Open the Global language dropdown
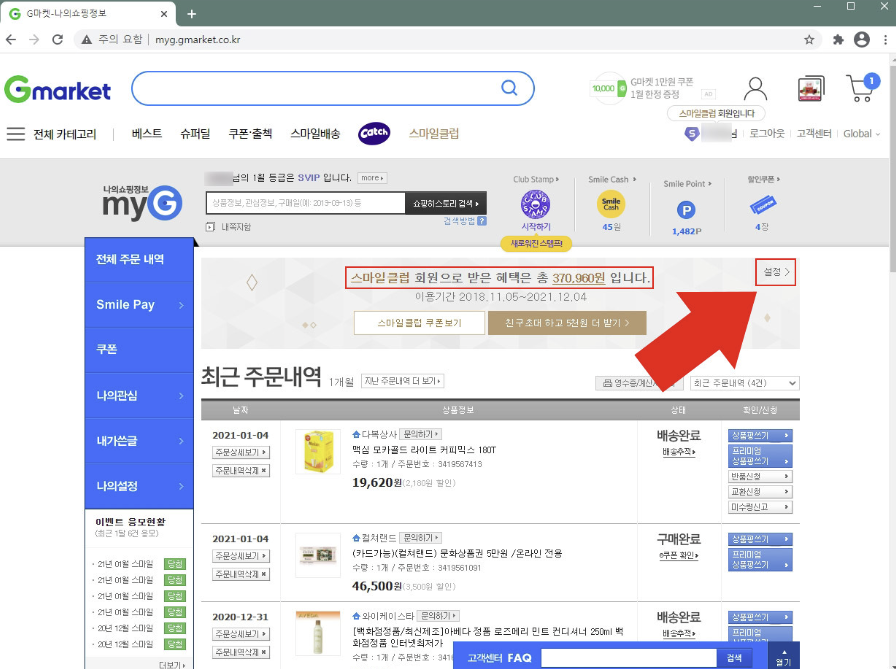 pyautogui.click(x=862, y=134)
